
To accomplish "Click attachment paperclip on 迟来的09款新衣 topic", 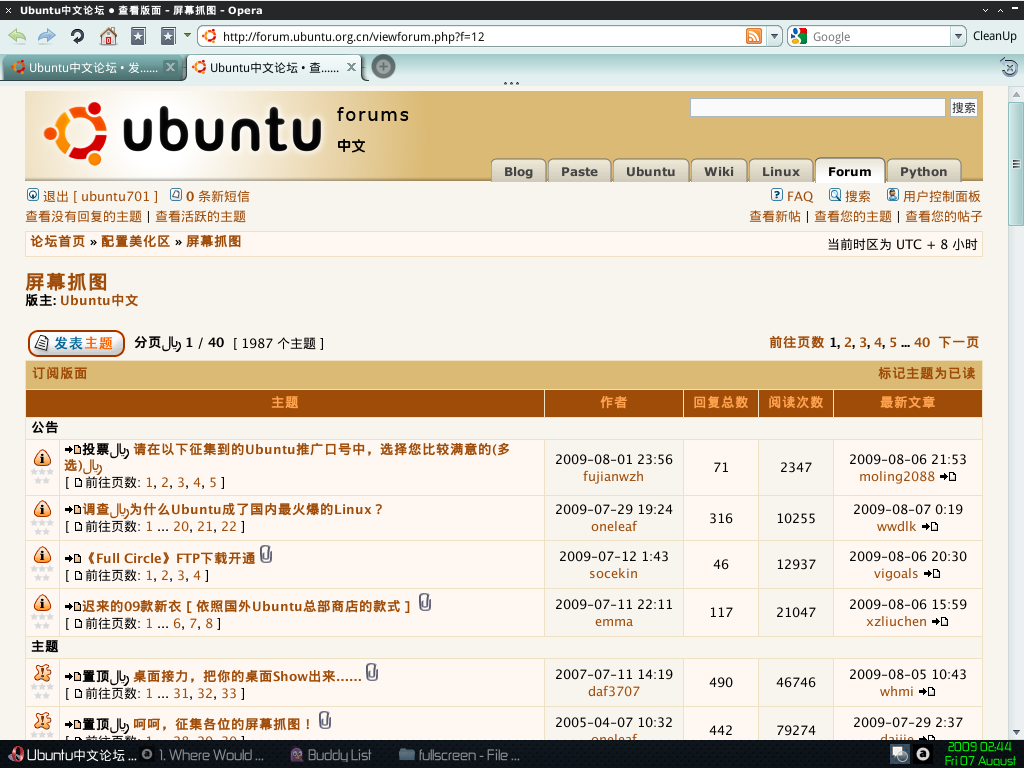I will coord(425,602).
